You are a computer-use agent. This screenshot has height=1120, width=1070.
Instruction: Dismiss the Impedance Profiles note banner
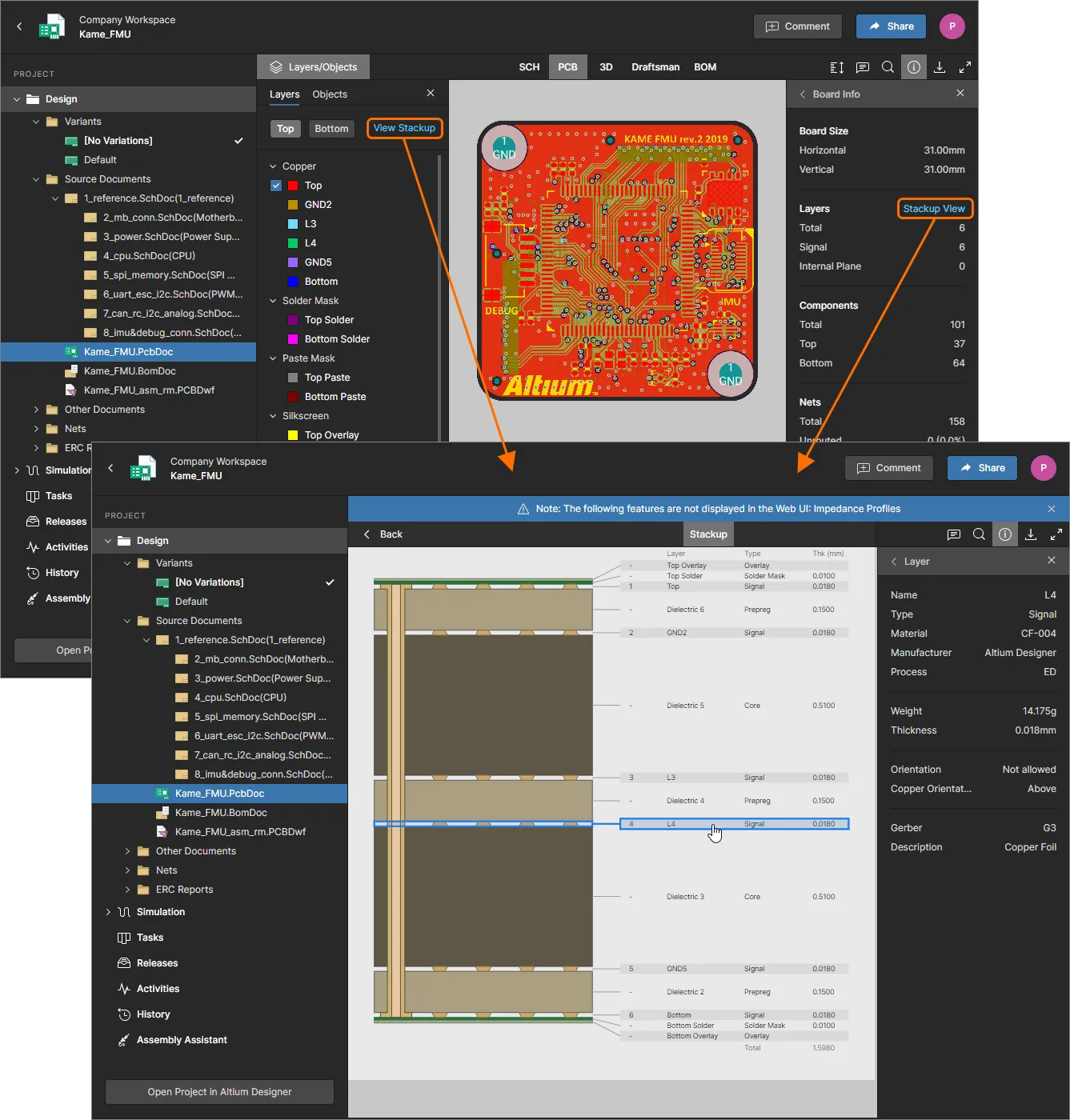[x=1052, y=509]
